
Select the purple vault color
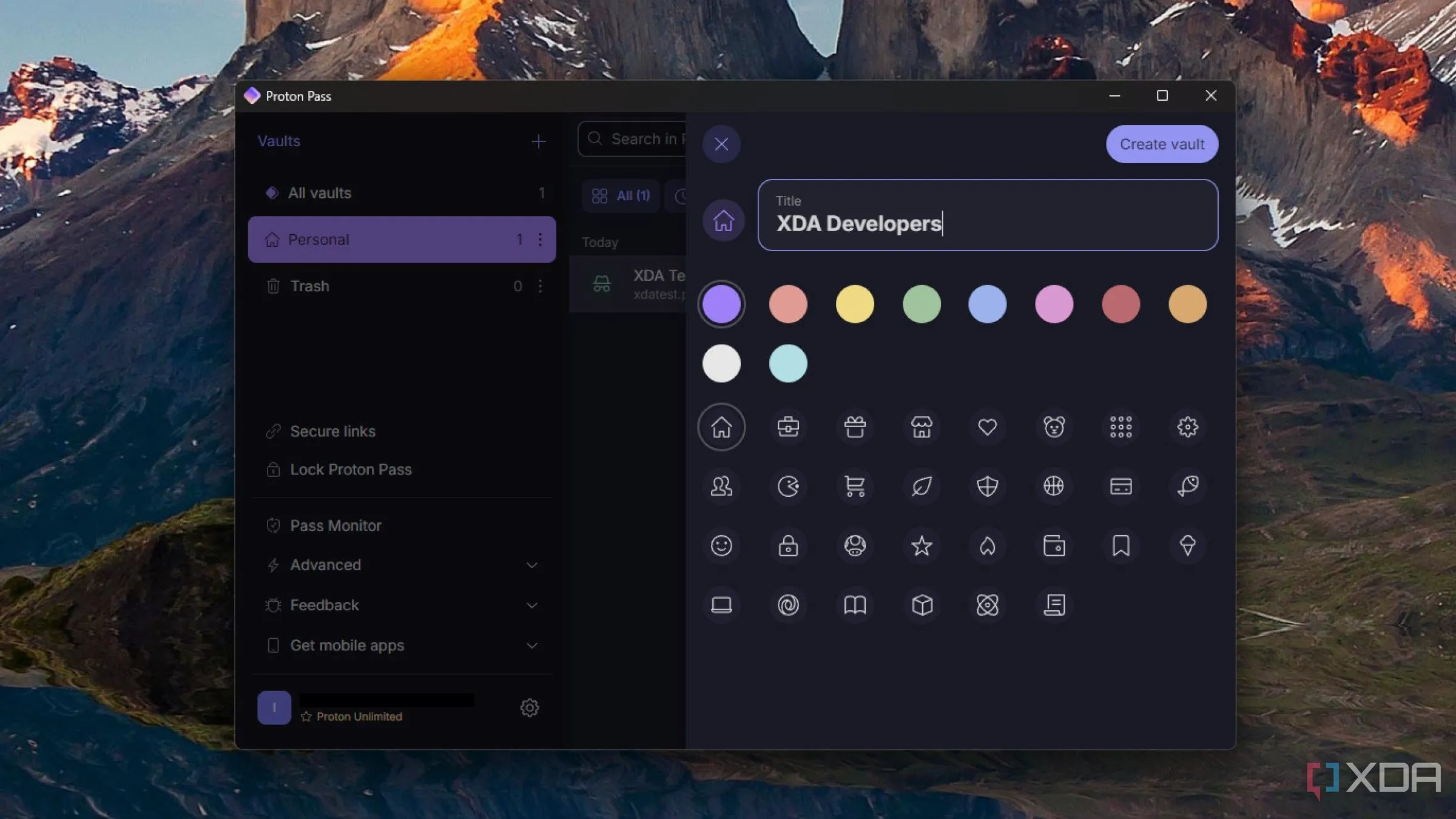click(721, 304)
